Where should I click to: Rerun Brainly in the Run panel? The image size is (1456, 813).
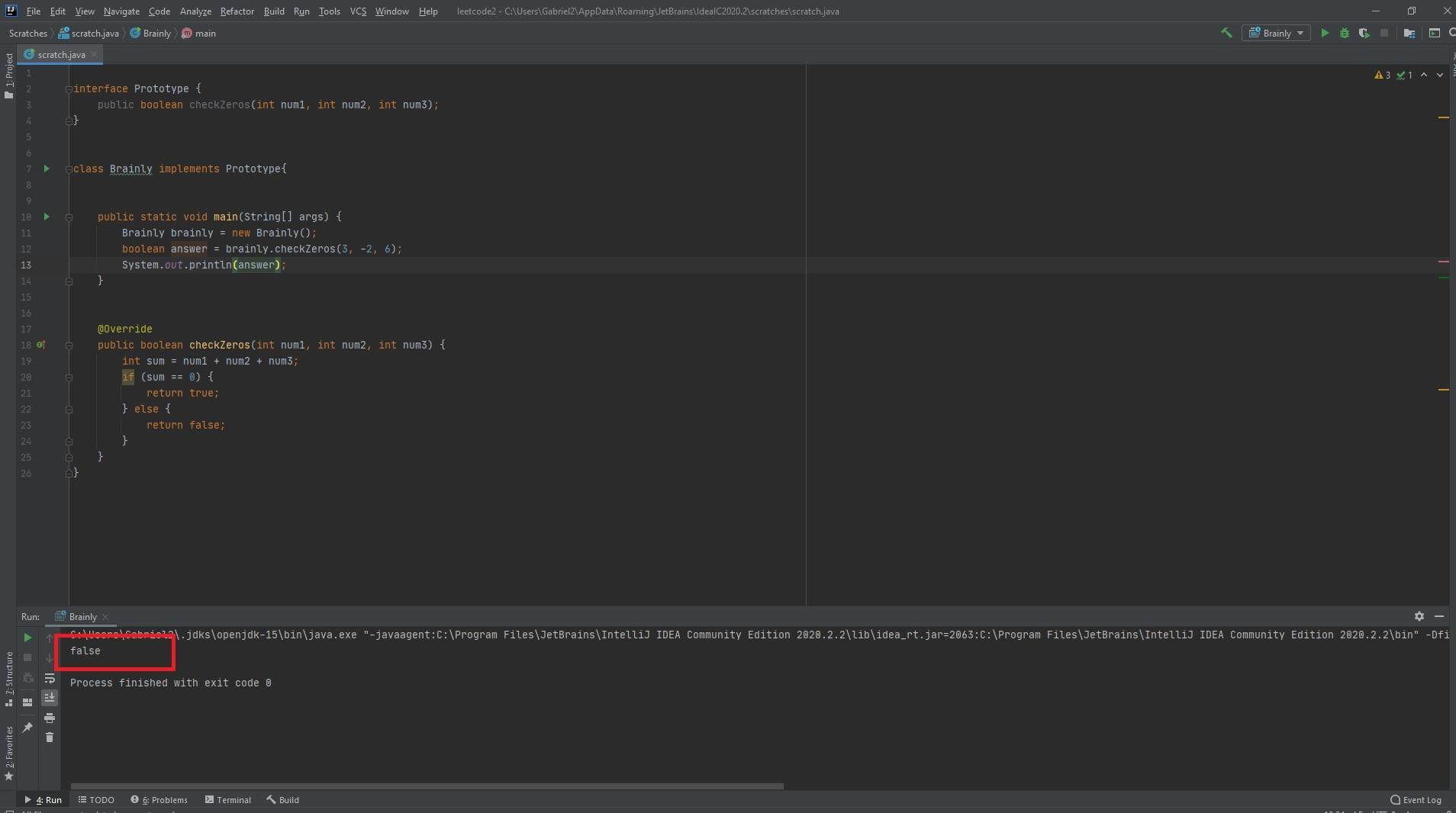click(27, 638)
